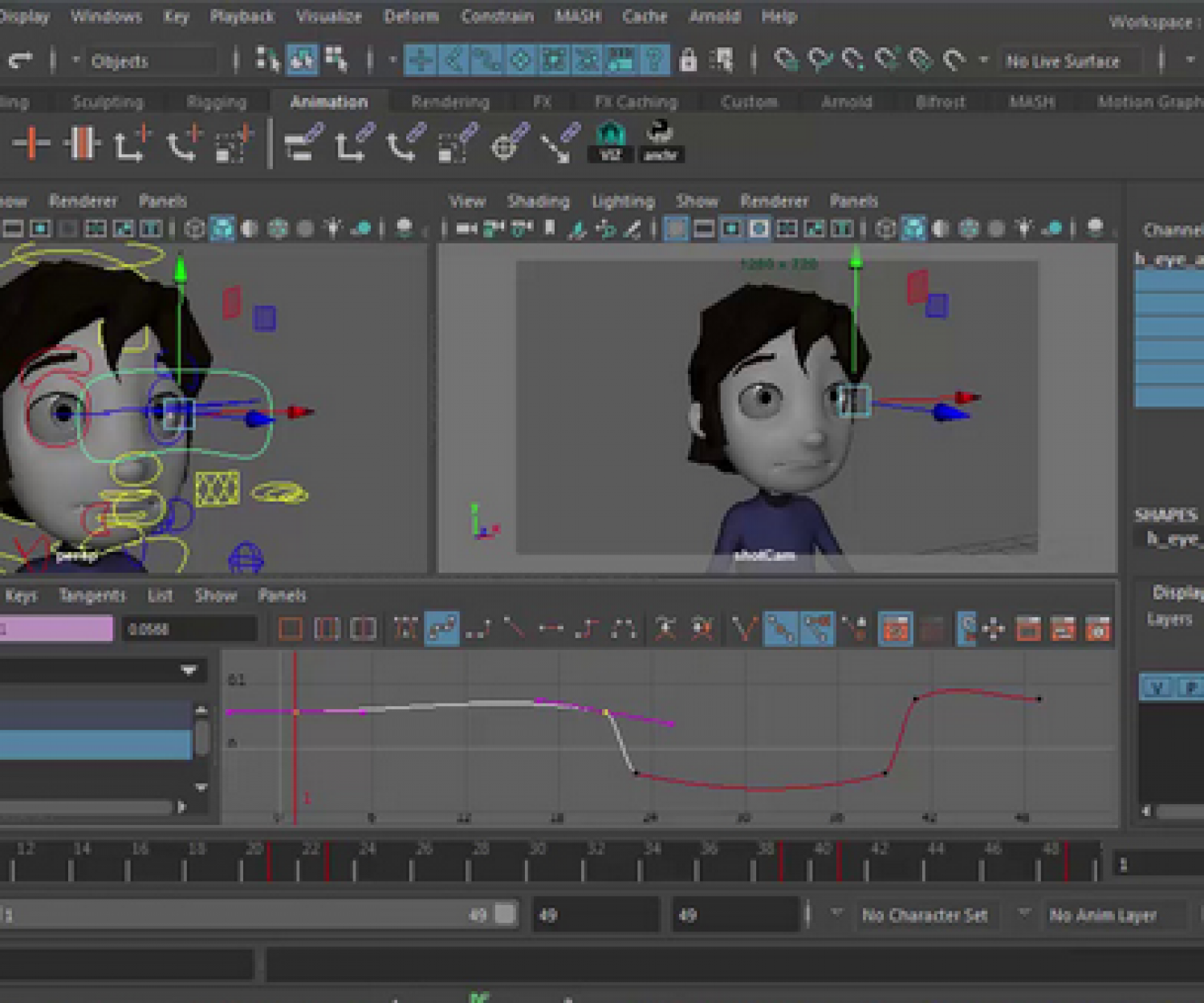Switch to the Rigging shelf tab
This screenshot has height=1003, width=1204.
tap(216, 102)
